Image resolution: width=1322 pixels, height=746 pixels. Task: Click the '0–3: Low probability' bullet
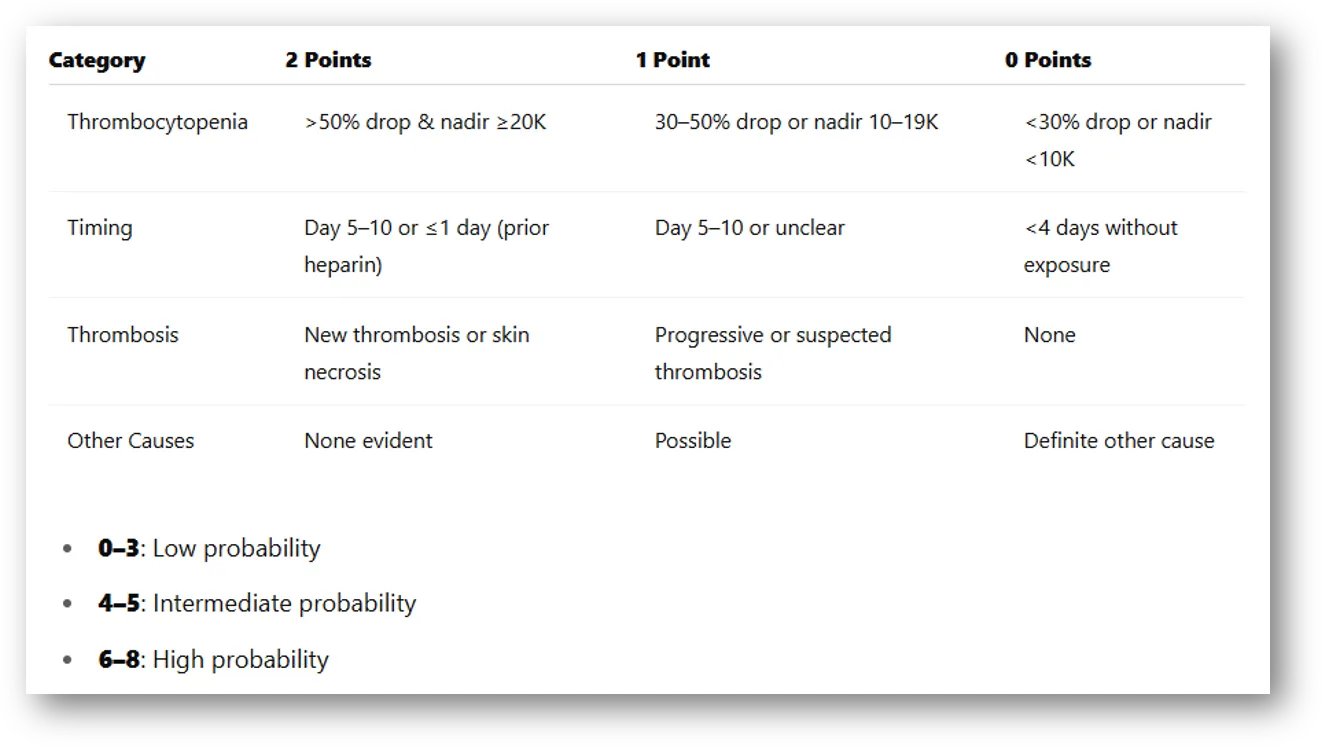(209, 548)
